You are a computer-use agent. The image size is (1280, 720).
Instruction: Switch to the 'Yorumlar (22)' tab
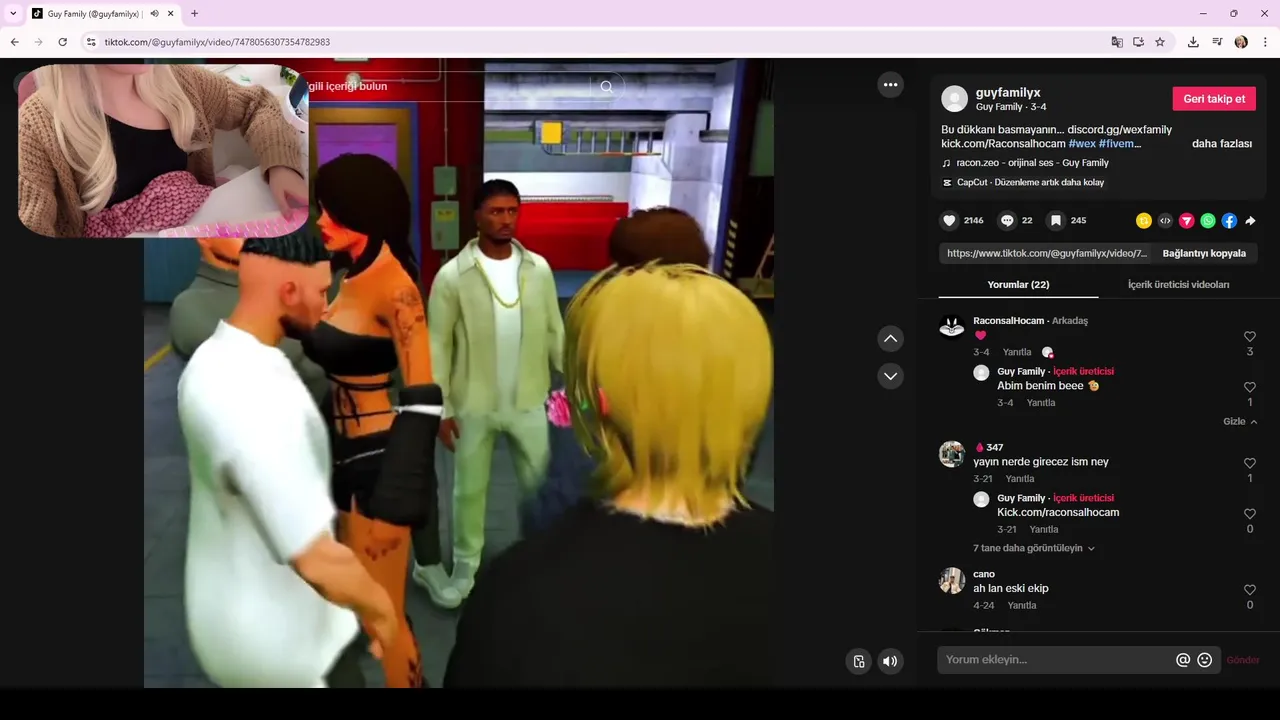1018,285
